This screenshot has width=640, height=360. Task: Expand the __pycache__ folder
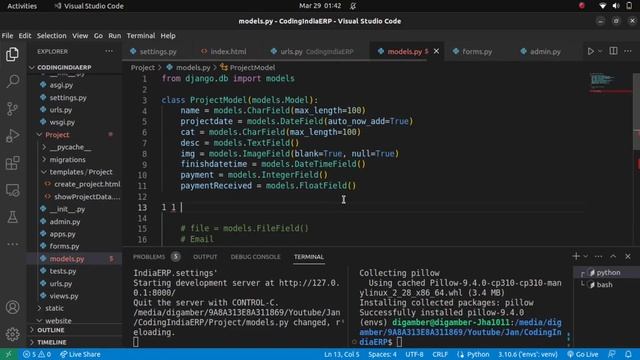70,147
